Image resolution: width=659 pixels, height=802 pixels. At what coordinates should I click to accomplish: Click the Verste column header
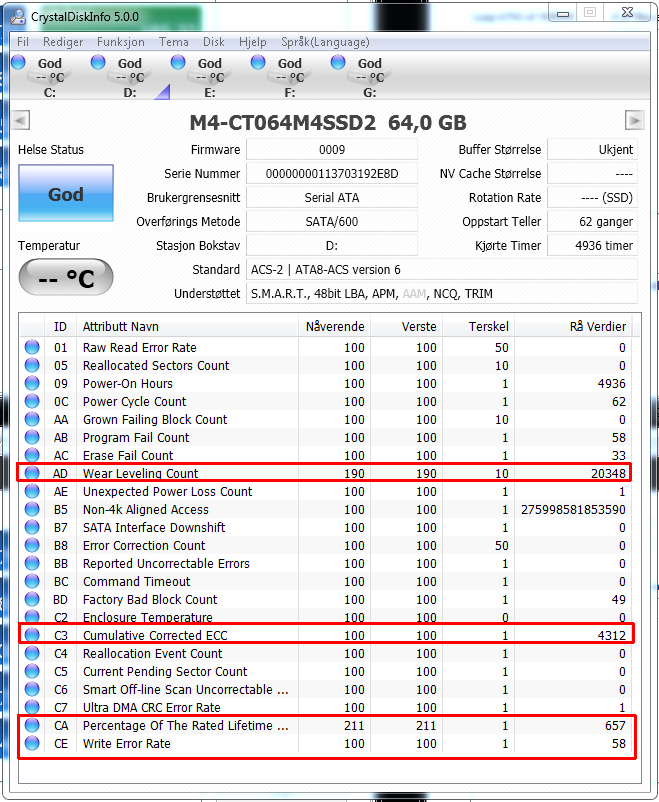(x=406, y=326)
